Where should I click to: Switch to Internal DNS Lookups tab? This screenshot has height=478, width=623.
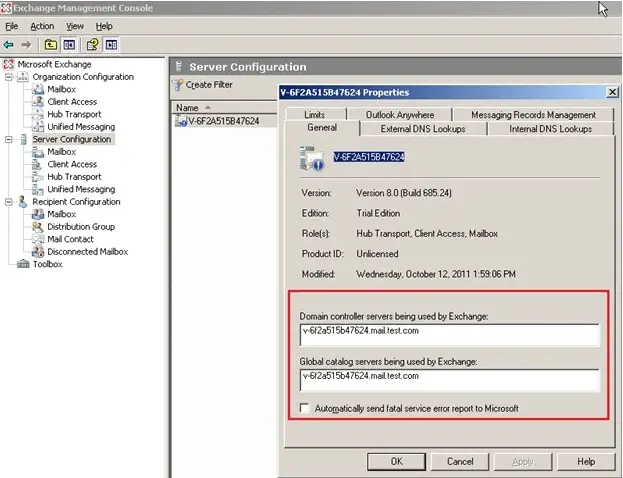[550, 129]
